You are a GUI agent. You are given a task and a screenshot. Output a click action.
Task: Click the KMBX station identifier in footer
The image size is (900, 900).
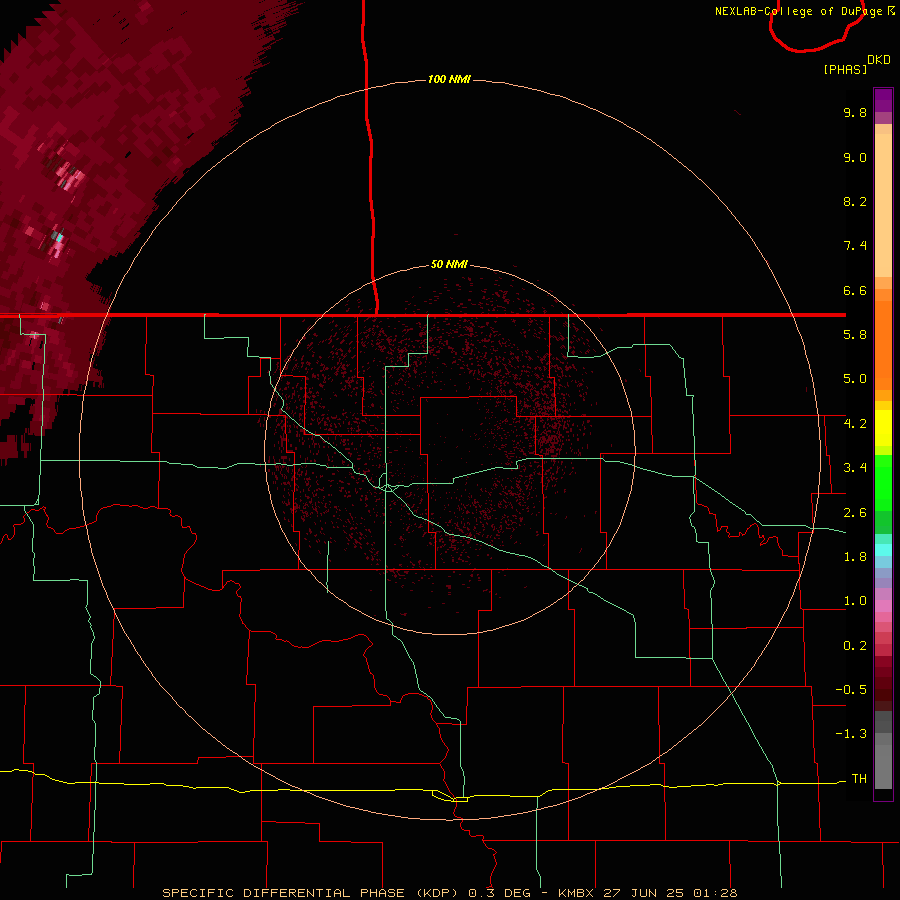coord(576,893)
